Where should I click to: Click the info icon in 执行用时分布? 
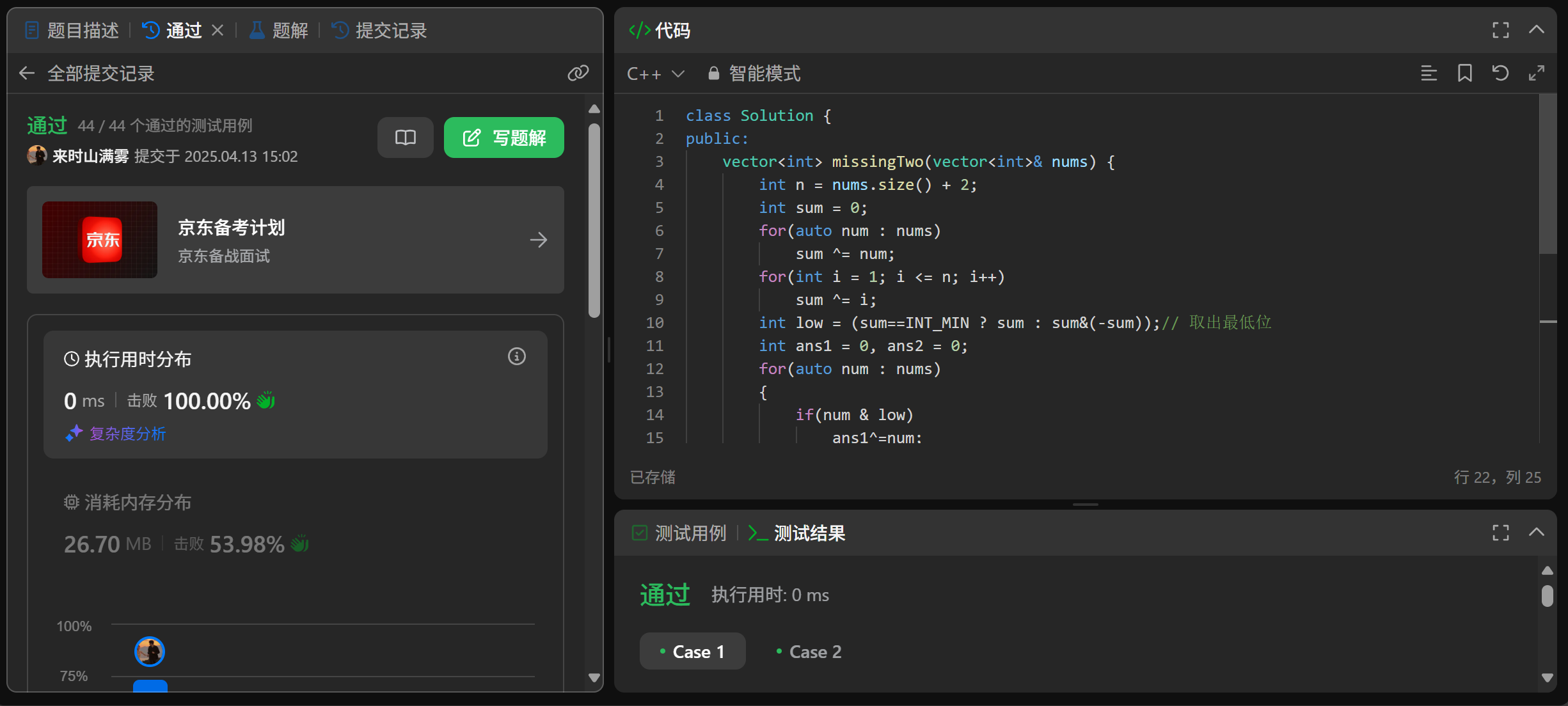[x=516, y=356]
